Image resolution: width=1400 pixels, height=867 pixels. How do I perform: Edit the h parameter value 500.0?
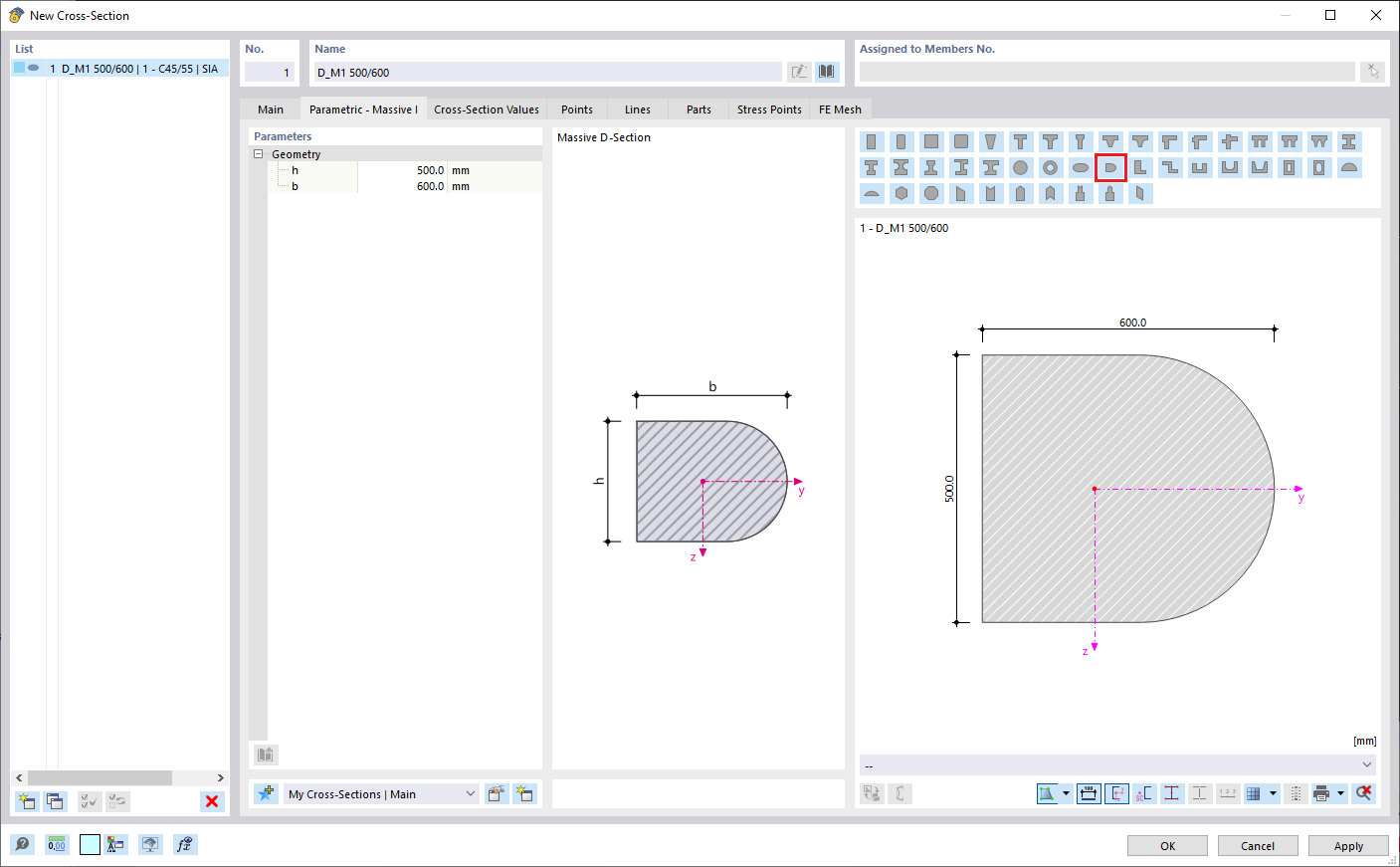click(402, 170)
